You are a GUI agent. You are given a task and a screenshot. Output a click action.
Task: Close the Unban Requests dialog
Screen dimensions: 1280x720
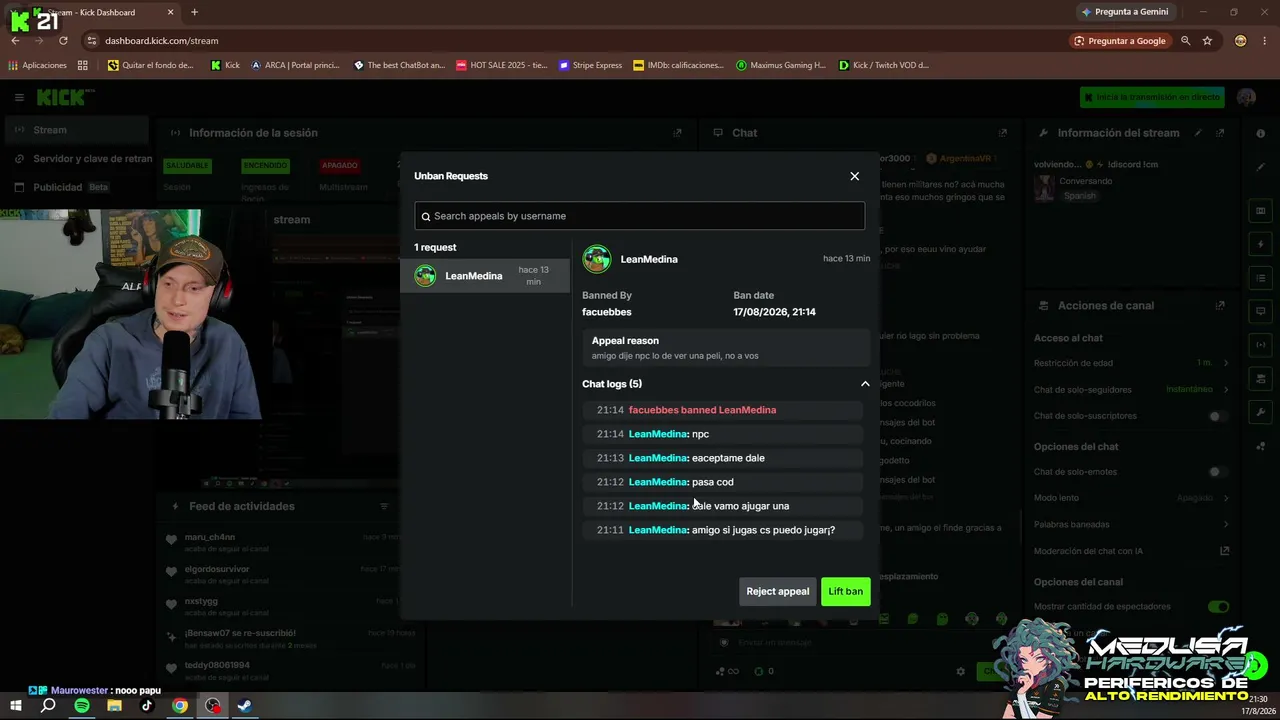pyautogui.click(x=854, y=176)
